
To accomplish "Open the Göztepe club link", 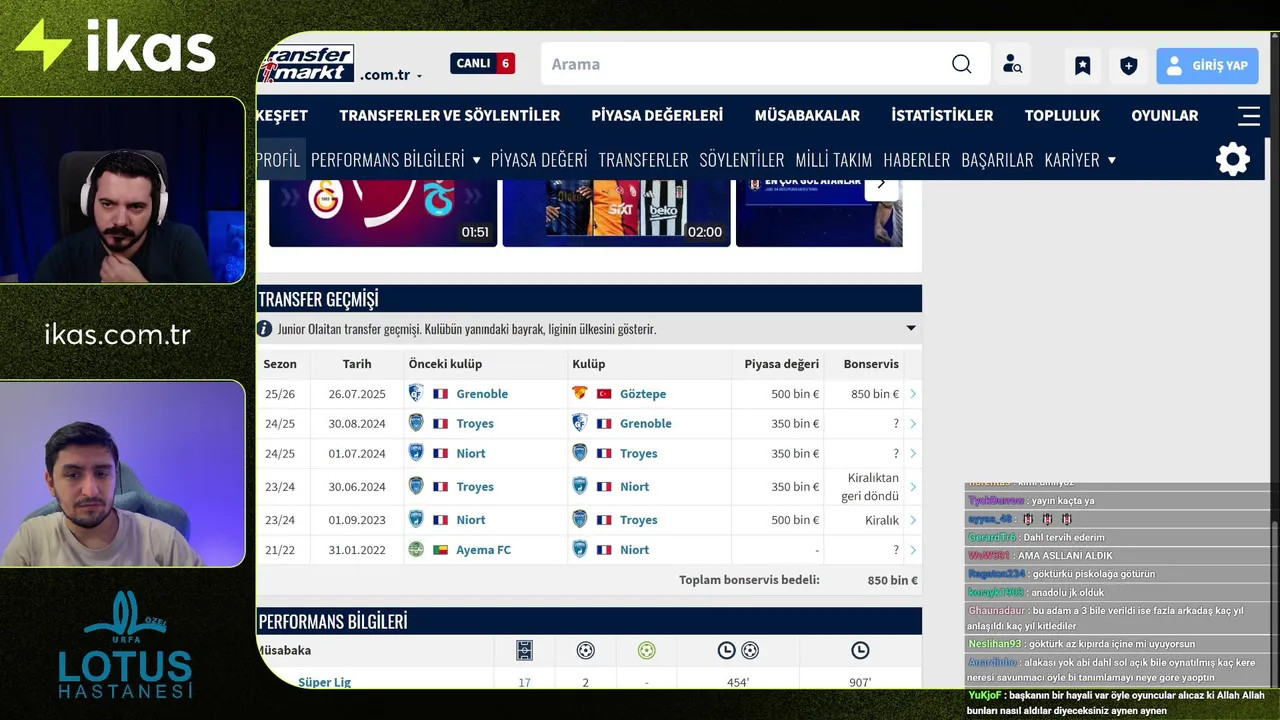I will click(643, 394).
